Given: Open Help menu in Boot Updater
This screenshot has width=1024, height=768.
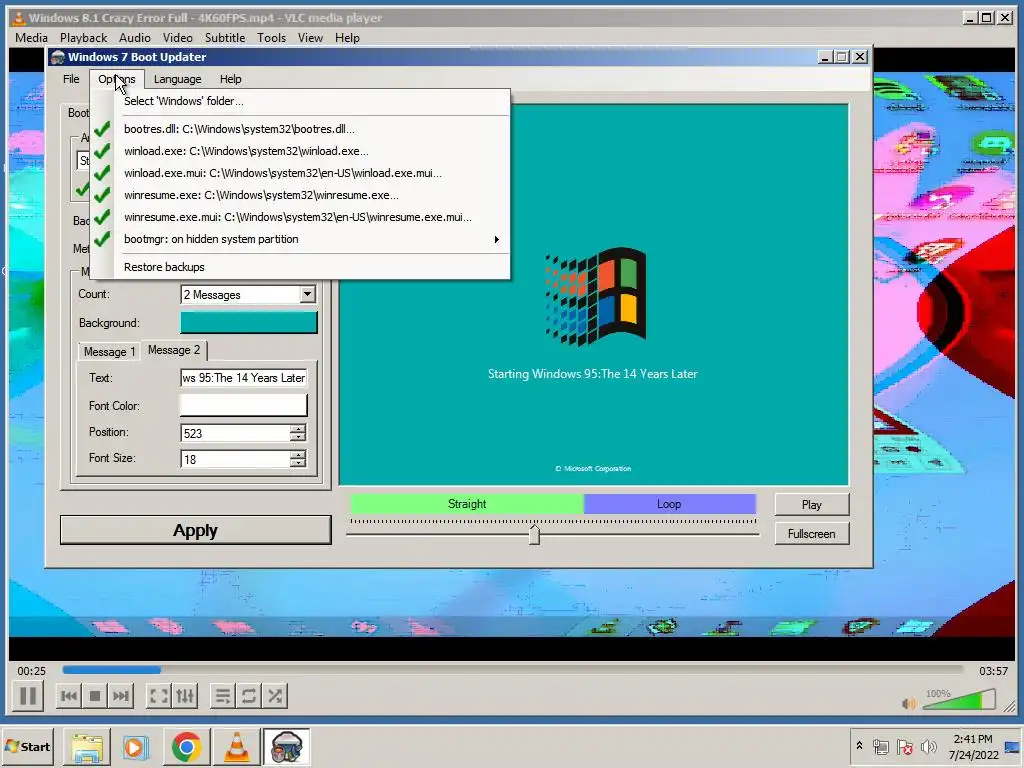Looking at the screenshot, I should click(x=231, y=79).
